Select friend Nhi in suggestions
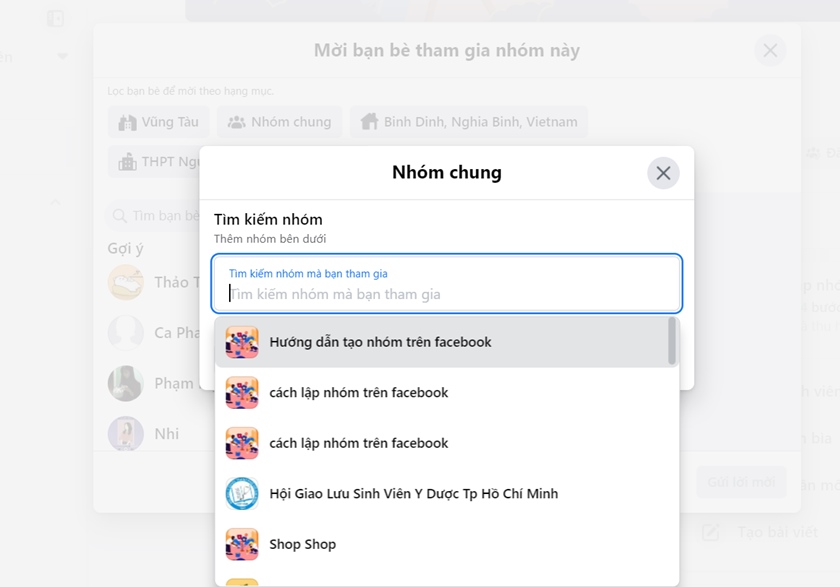Viewport: 840px width, 587px height. click(x=154, y=433)
